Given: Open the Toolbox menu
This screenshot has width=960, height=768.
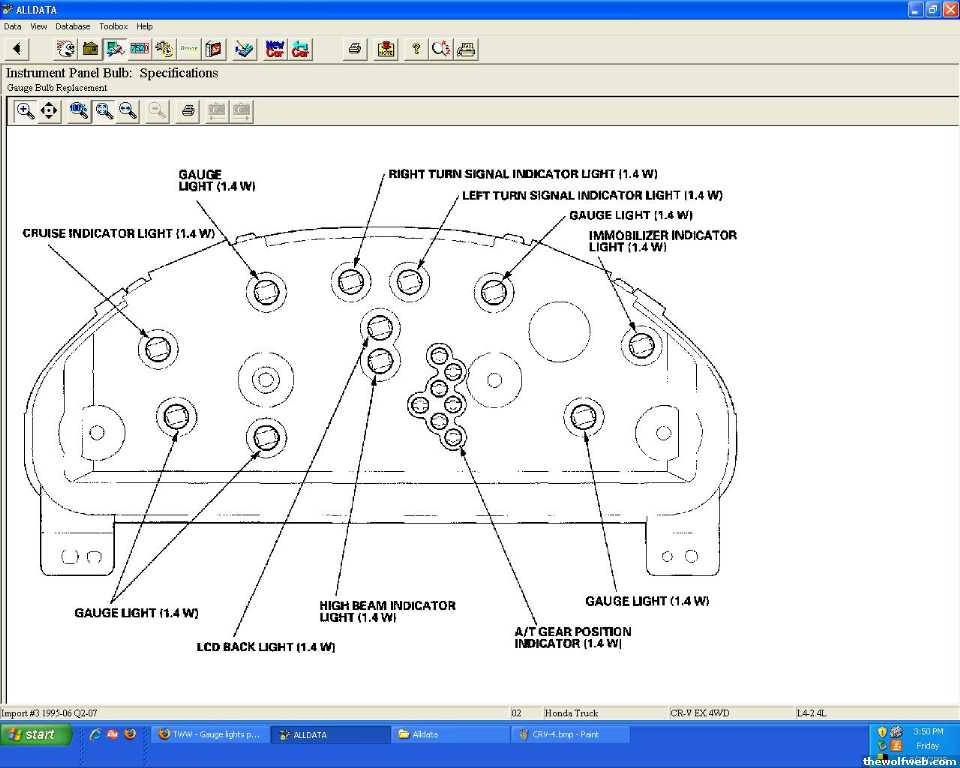Looking at the screenshot, I should [x=113, y=26].
